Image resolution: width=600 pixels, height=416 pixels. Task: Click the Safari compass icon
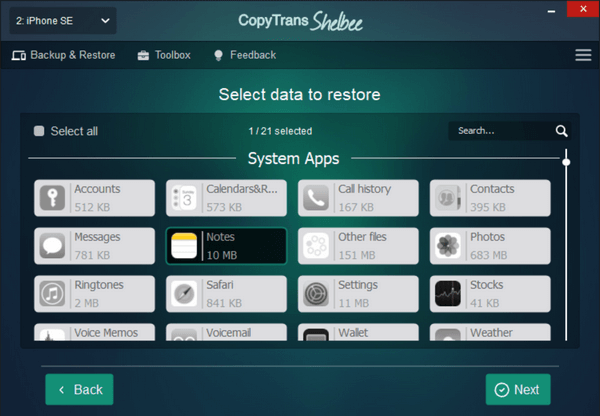coord(184,294)
